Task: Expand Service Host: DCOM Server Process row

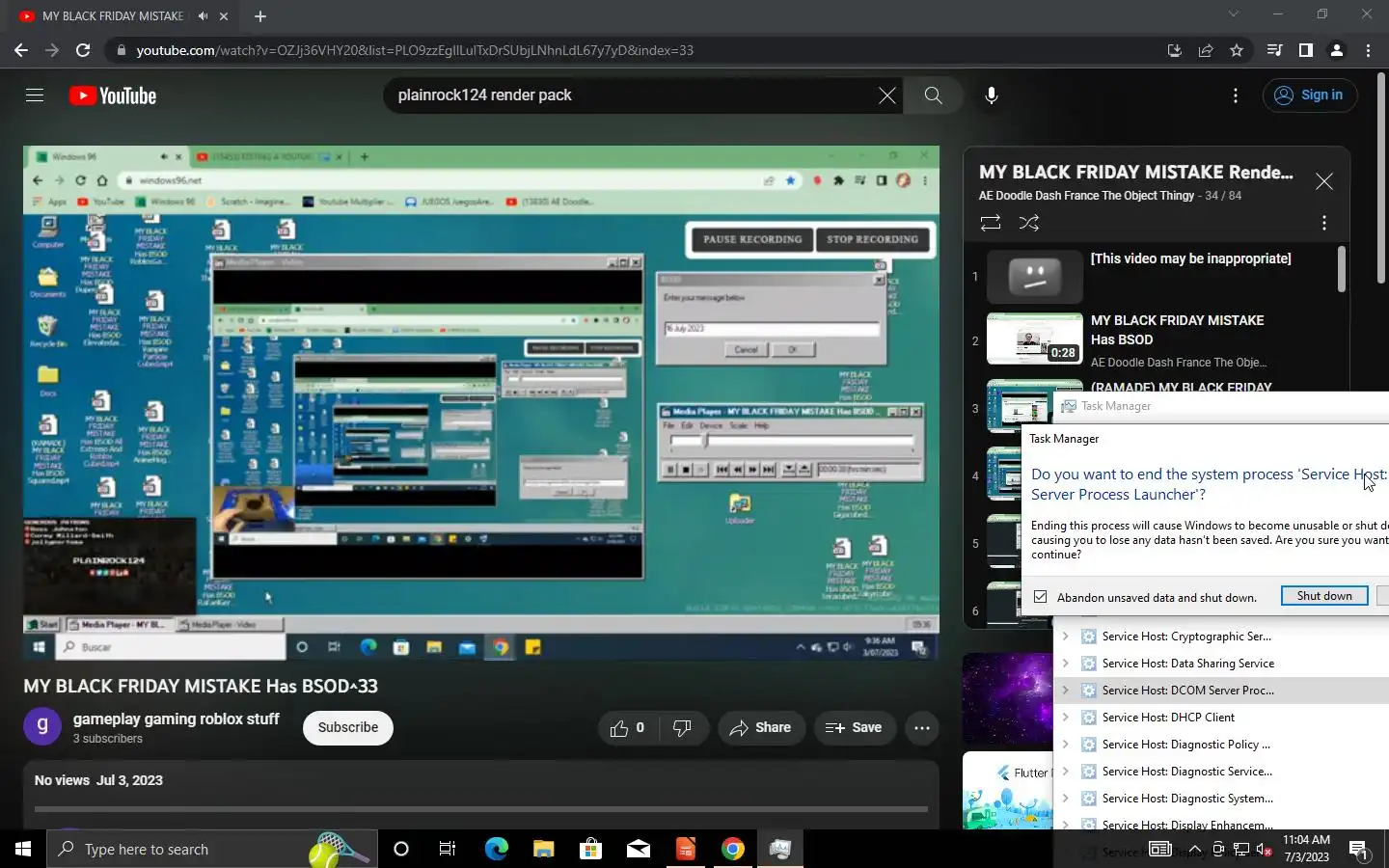Action: (x=1065, y=691)
